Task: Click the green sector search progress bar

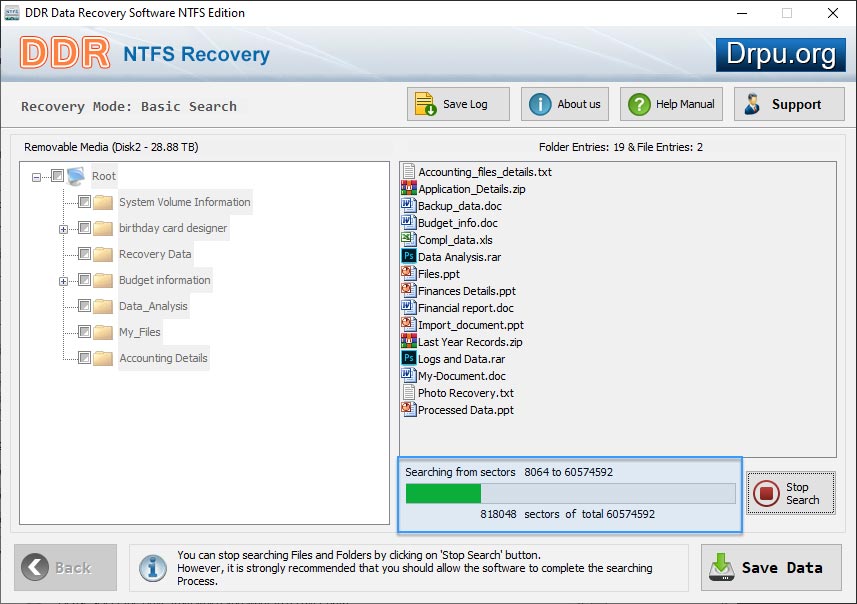Action: pos(570,493)
